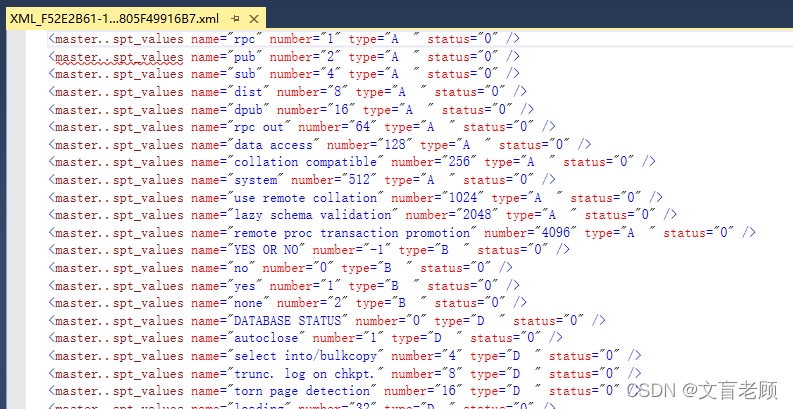This screenshot has width=793, height=409.
Task: Click the status attribute in the dpub row
Action: [477, 109]
